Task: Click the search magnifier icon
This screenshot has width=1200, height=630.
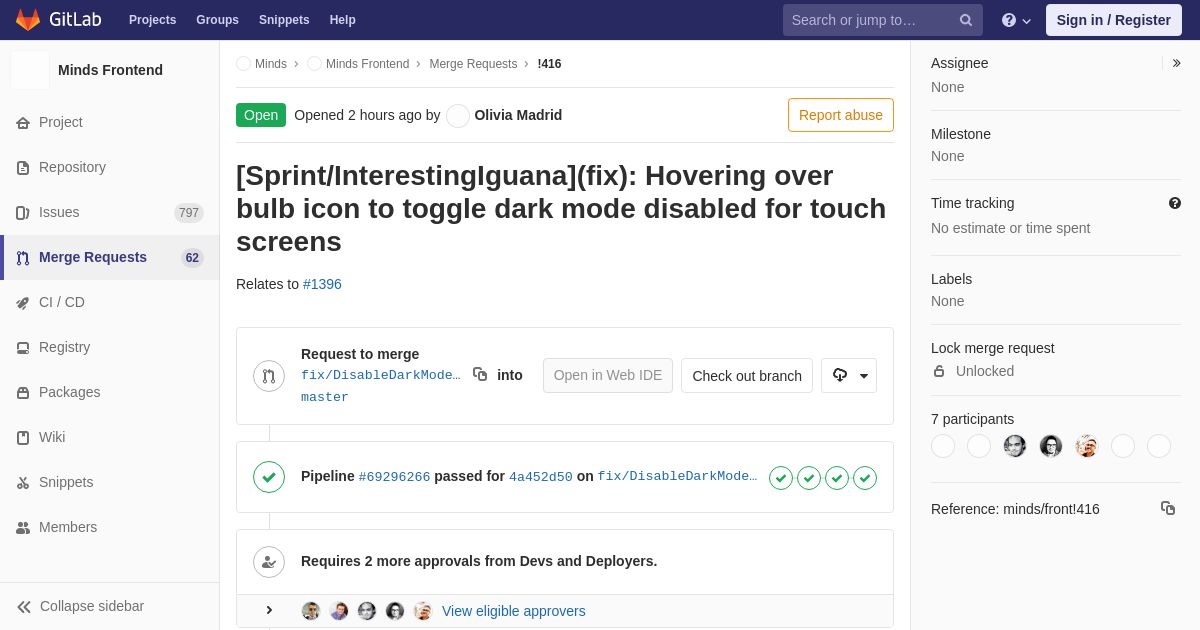Action: point(966,20)
